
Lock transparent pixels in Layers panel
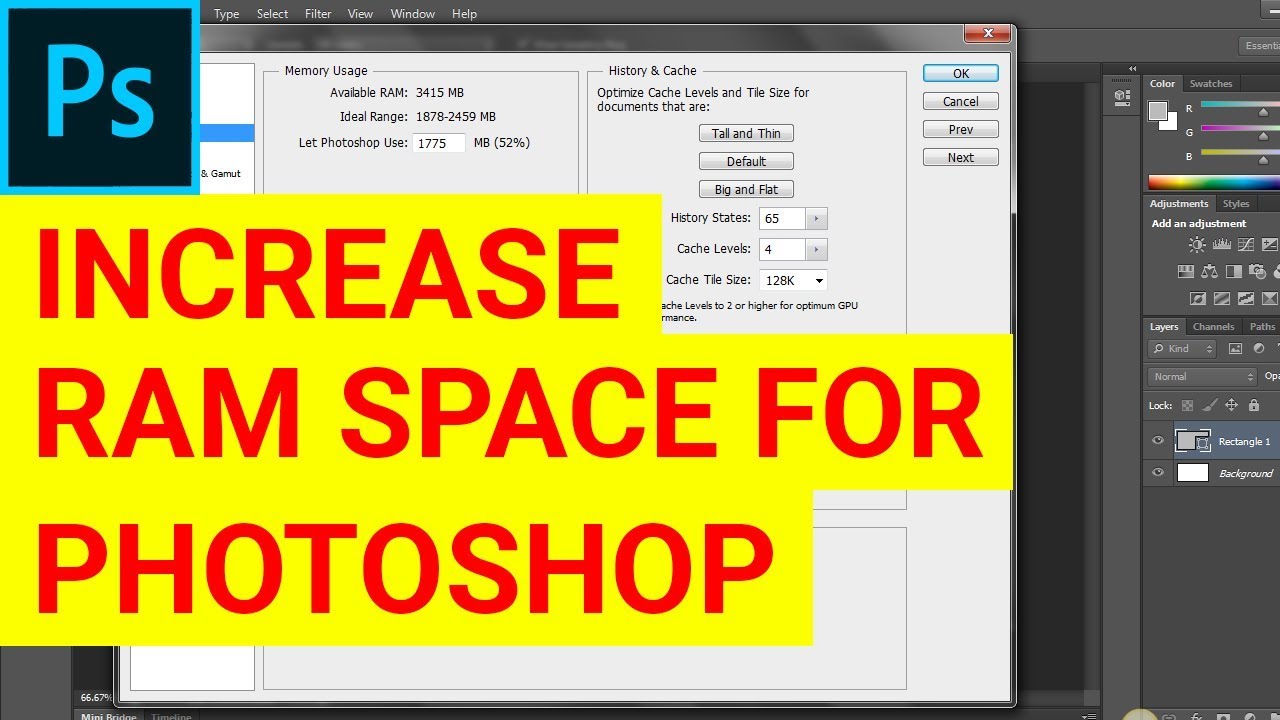[x=1187, y=405]
